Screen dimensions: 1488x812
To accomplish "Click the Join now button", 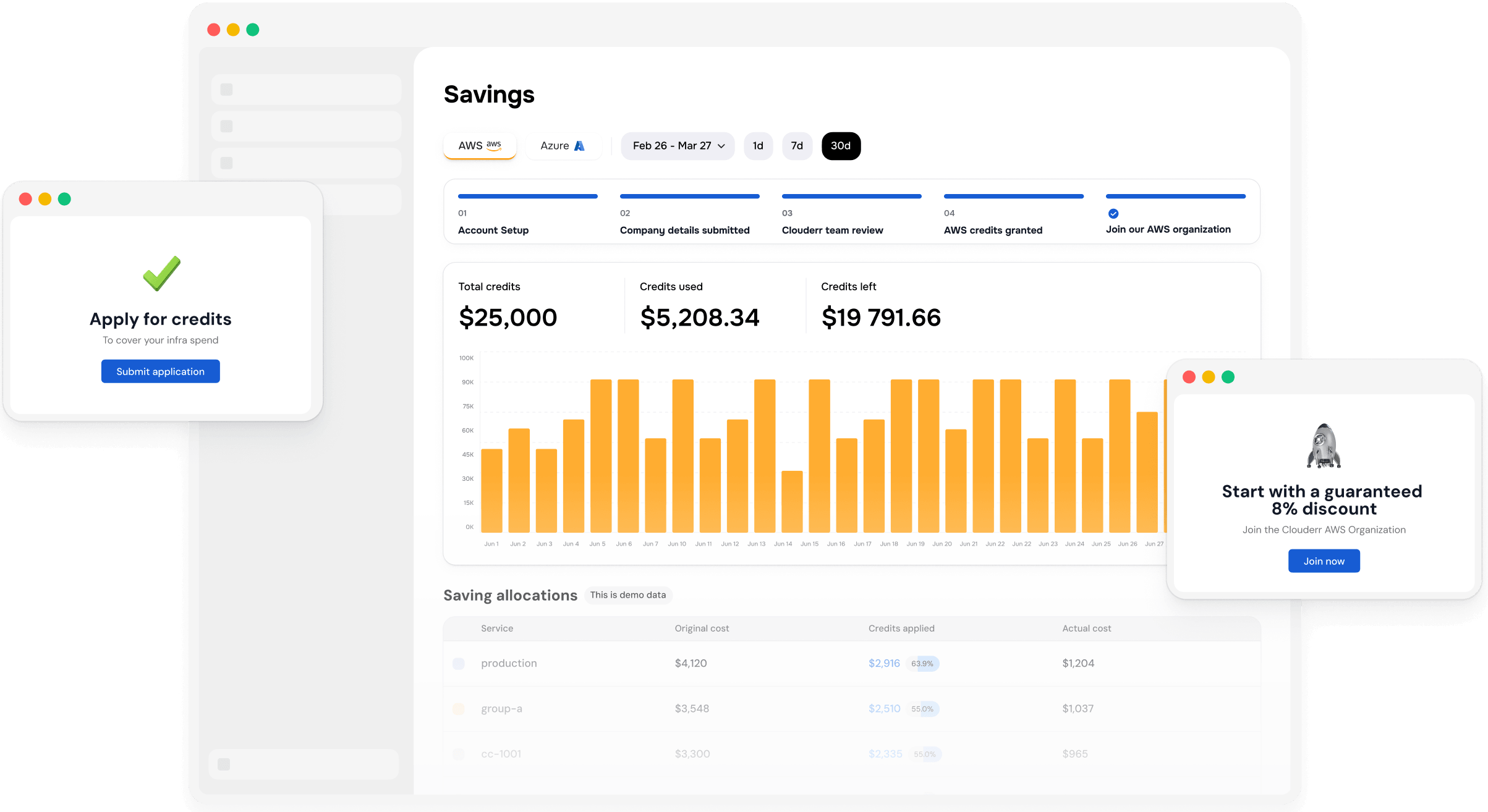I will [1324, 561].
